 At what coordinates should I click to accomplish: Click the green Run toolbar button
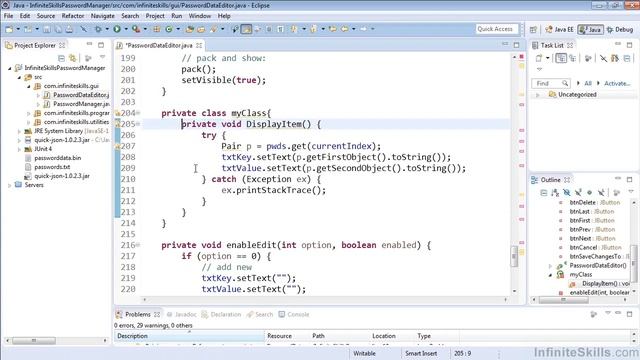(117, 29)
